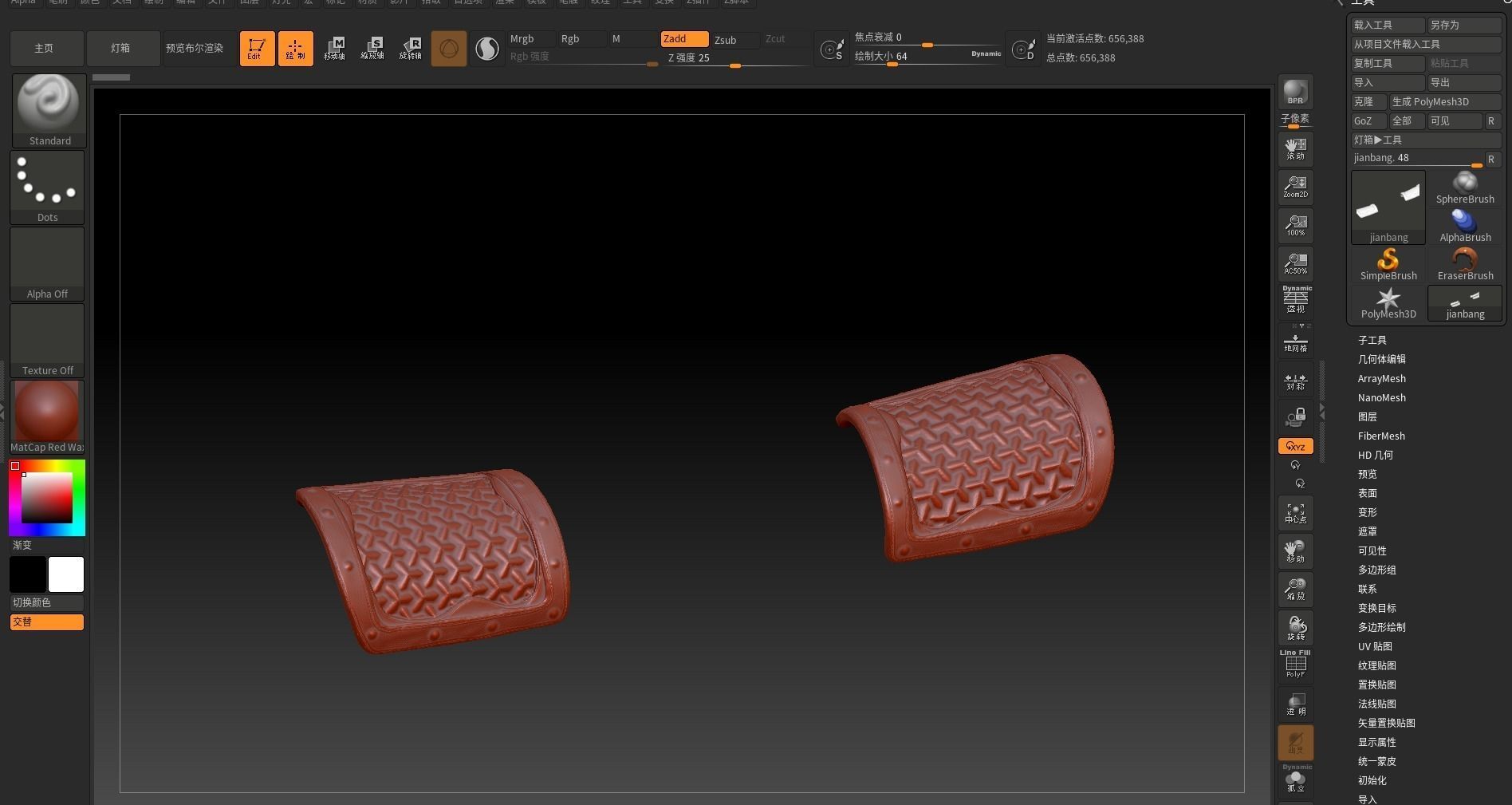Click the 滚动 scroll canvas icon
Image resolution: width=1512 pixels, height=805 pixels.
[1295, 148]
